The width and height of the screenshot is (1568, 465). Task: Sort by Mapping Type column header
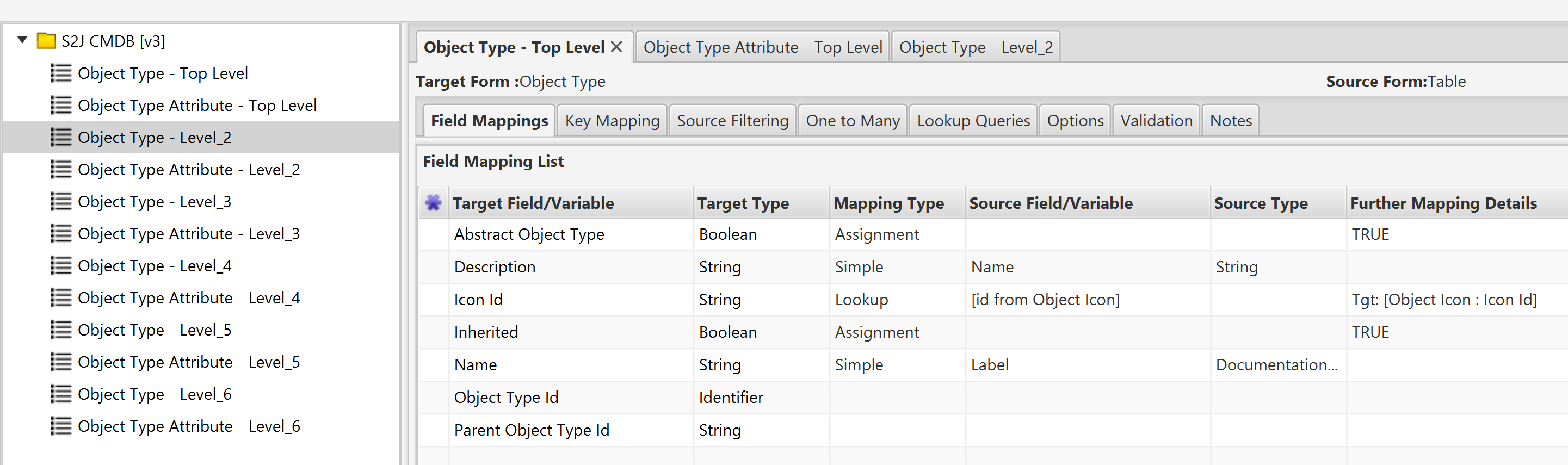[x=898, y=203]
